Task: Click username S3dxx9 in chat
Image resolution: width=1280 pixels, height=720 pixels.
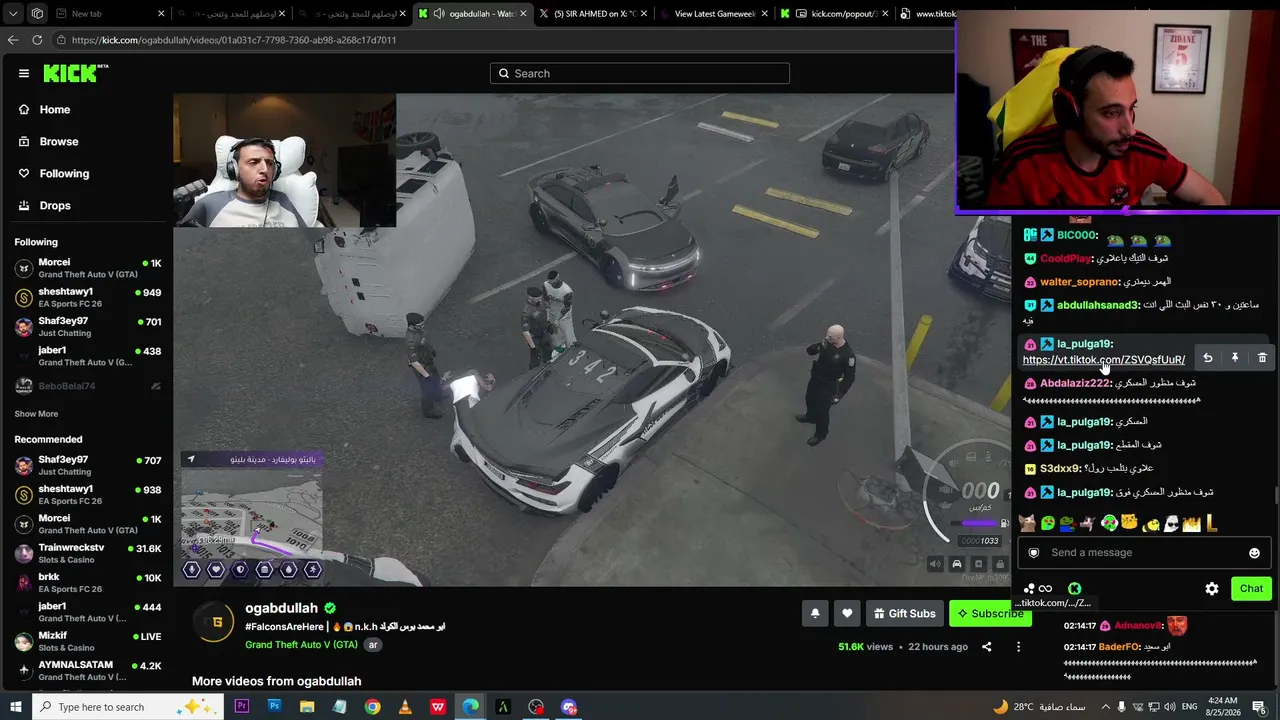Action: 1060,469
